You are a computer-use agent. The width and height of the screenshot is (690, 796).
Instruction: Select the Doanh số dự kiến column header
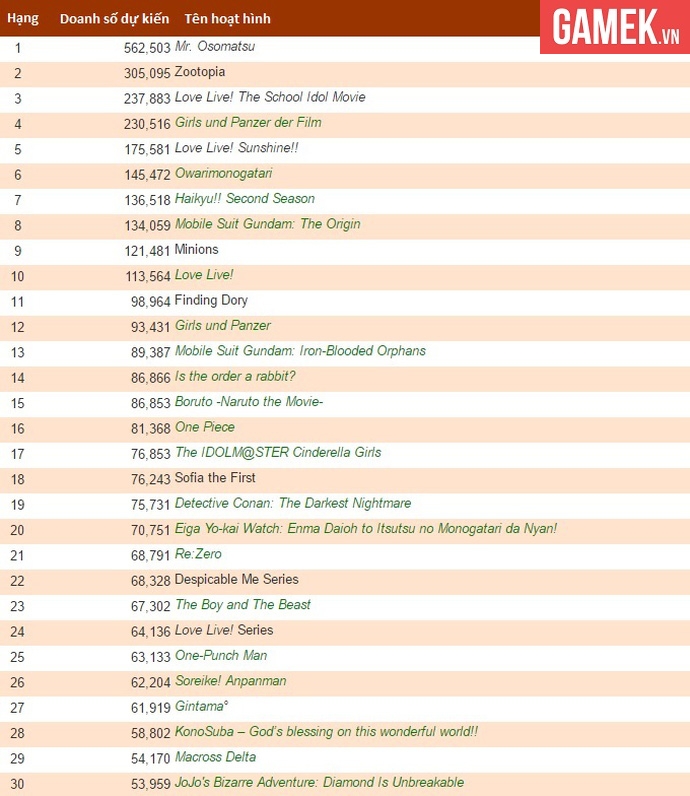(114, 19)
